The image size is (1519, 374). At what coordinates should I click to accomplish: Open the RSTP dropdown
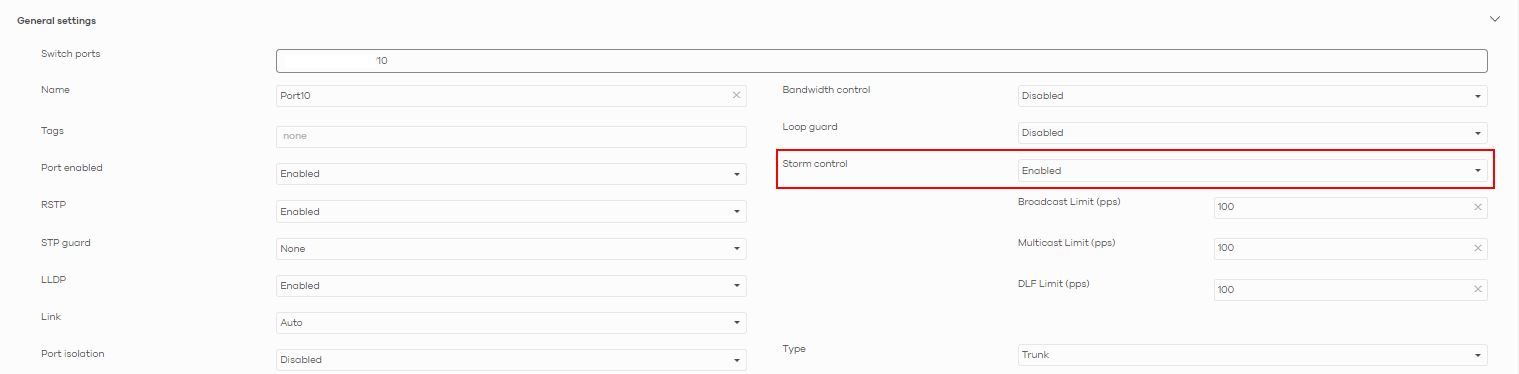511,212
